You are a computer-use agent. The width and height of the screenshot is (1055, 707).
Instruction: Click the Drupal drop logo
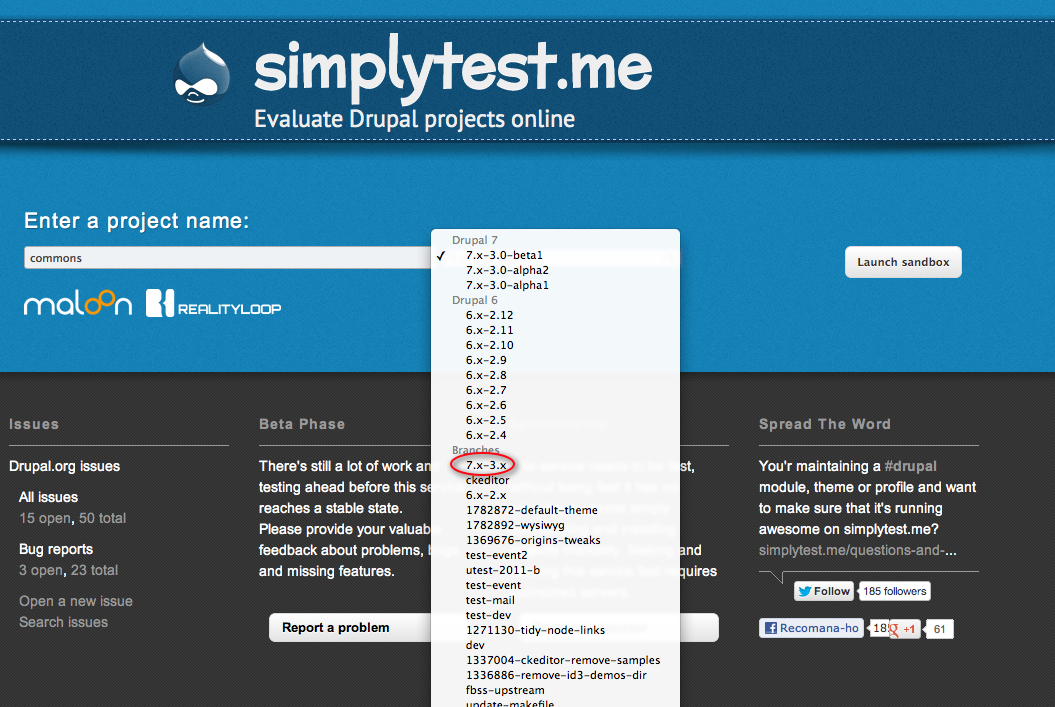(x=201, y=74)
